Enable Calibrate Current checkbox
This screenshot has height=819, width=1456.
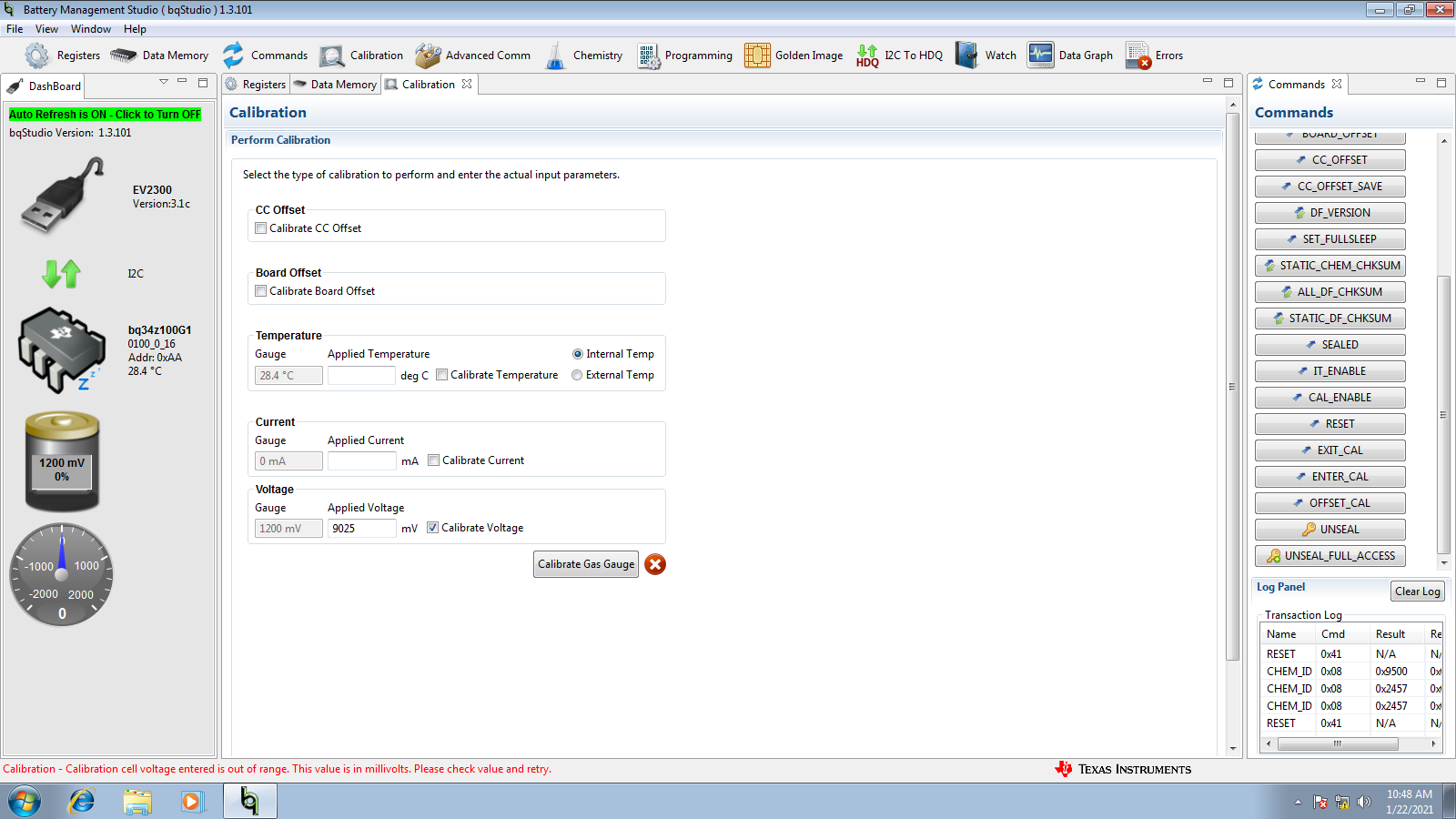(x=434, y=460)
